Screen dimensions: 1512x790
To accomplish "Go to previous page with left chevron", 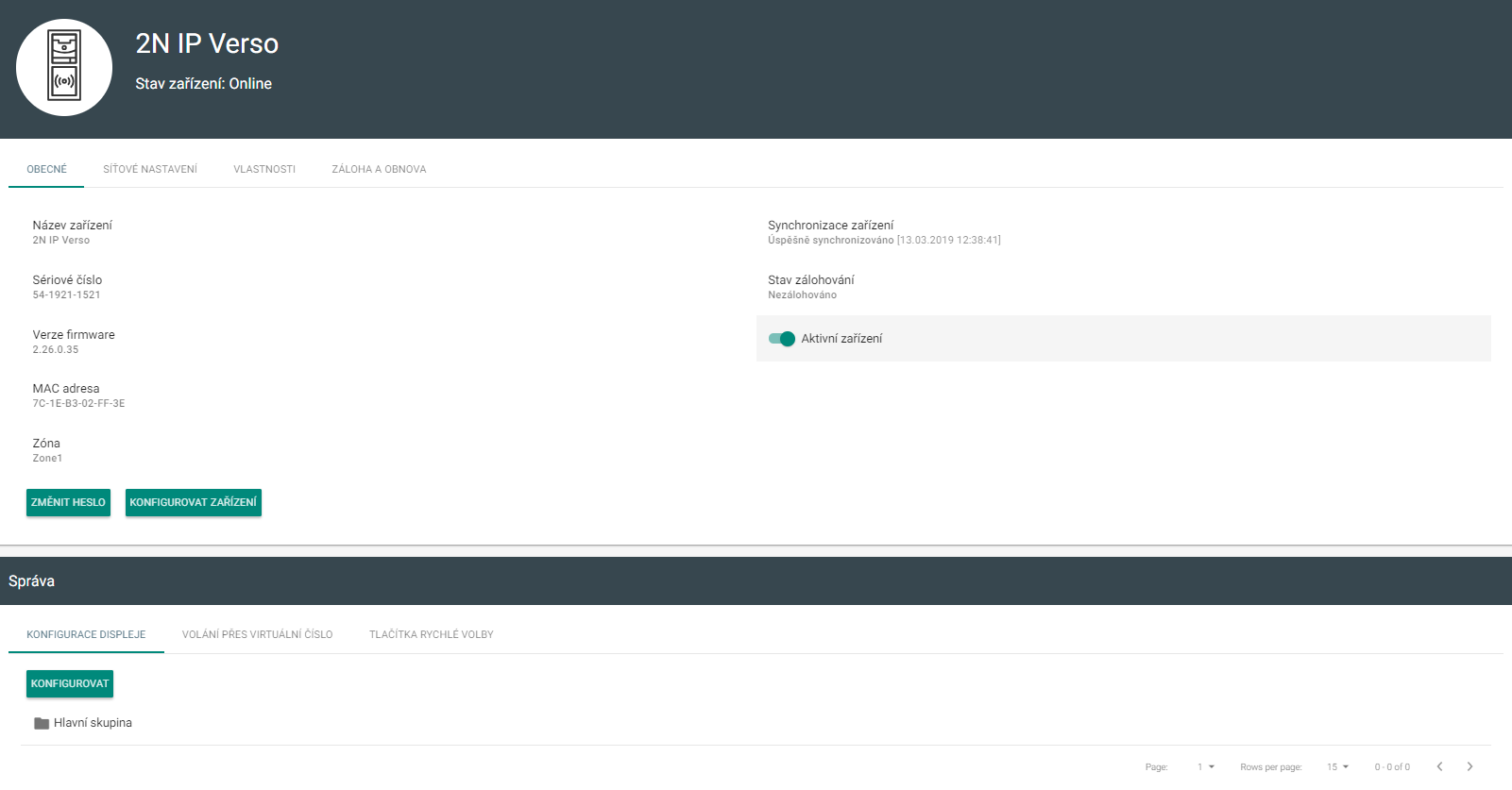I will [1439, 766].
